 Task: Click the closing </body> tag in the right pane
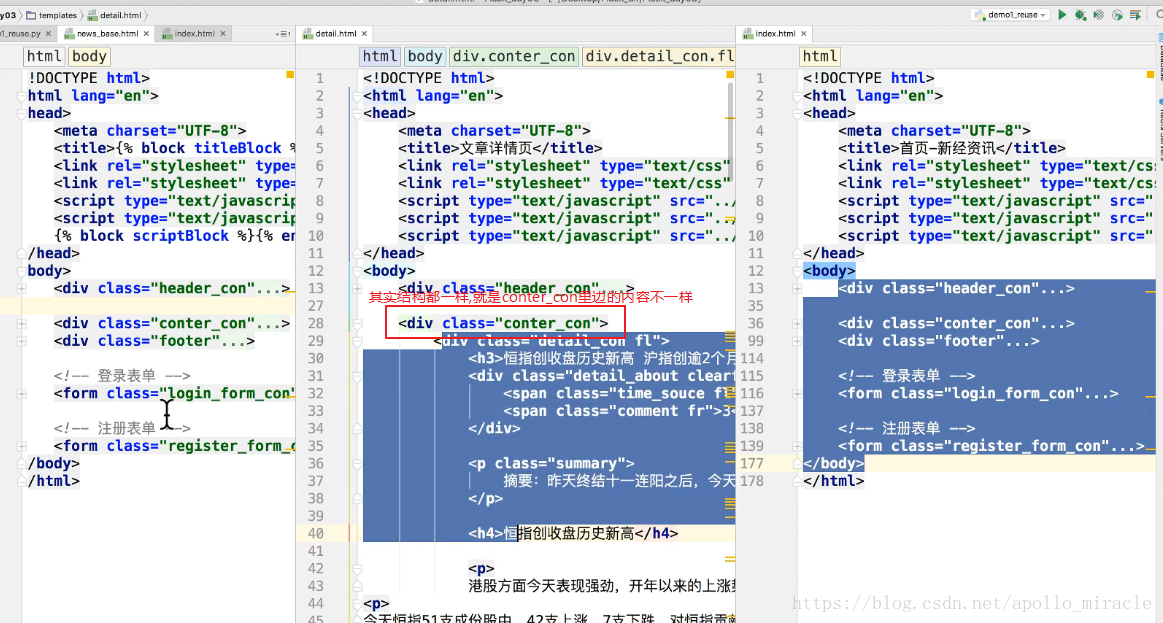834,464
